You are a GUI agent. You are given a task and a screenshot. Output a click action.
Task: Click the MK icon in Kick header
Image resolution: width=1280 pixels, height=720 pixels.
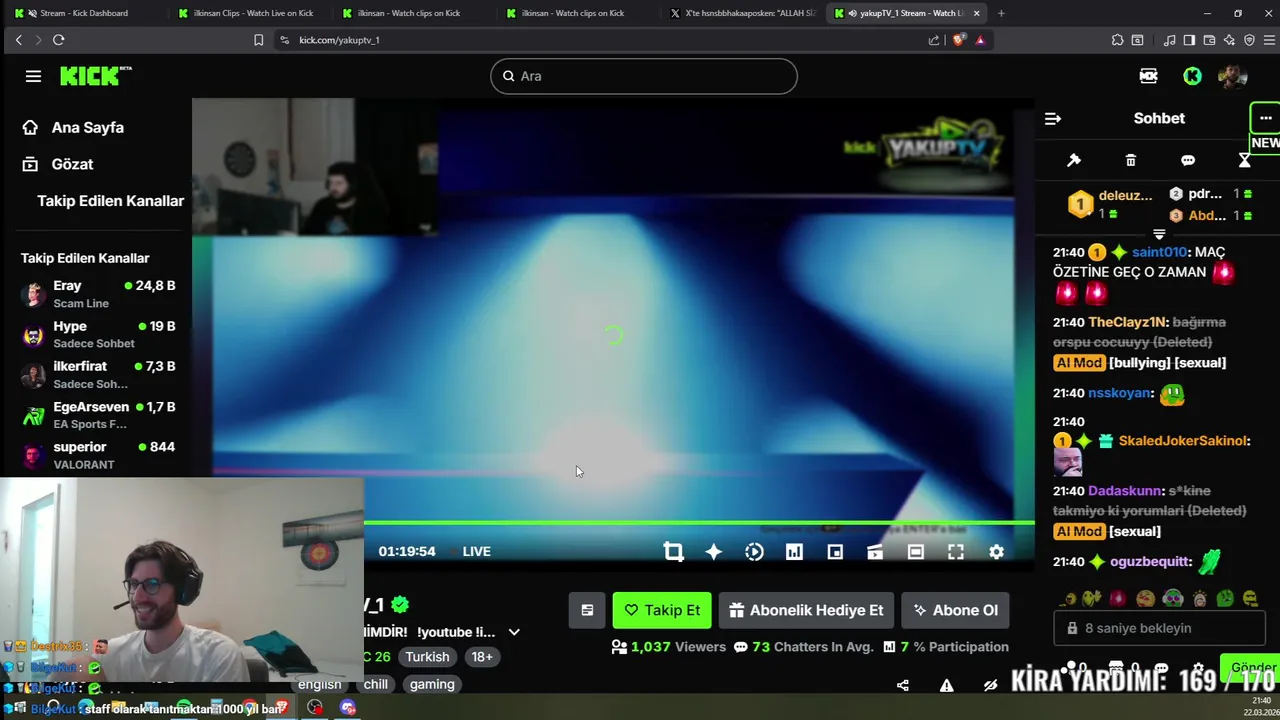pyautogui.click(x=1148, y=76)
